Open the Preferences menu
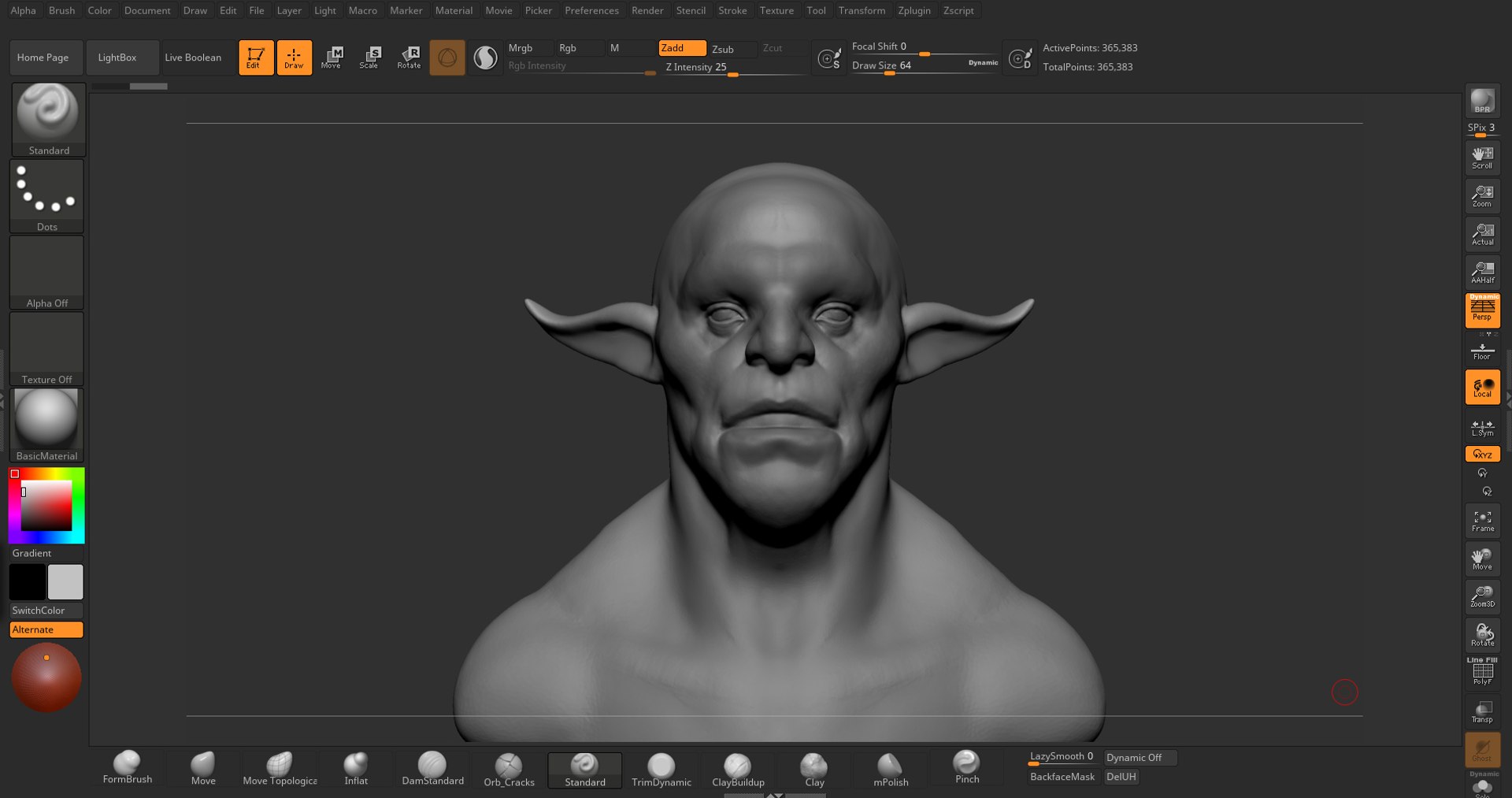The height and width of the screenshot is (798, 1512). click(x=591, y=10)
